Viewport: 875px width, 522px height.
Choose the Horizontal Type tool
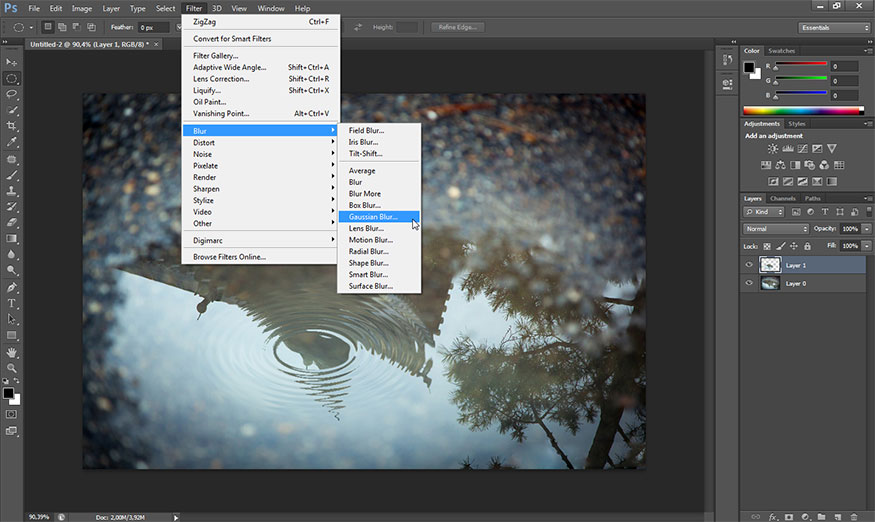(x=12, y=303)
